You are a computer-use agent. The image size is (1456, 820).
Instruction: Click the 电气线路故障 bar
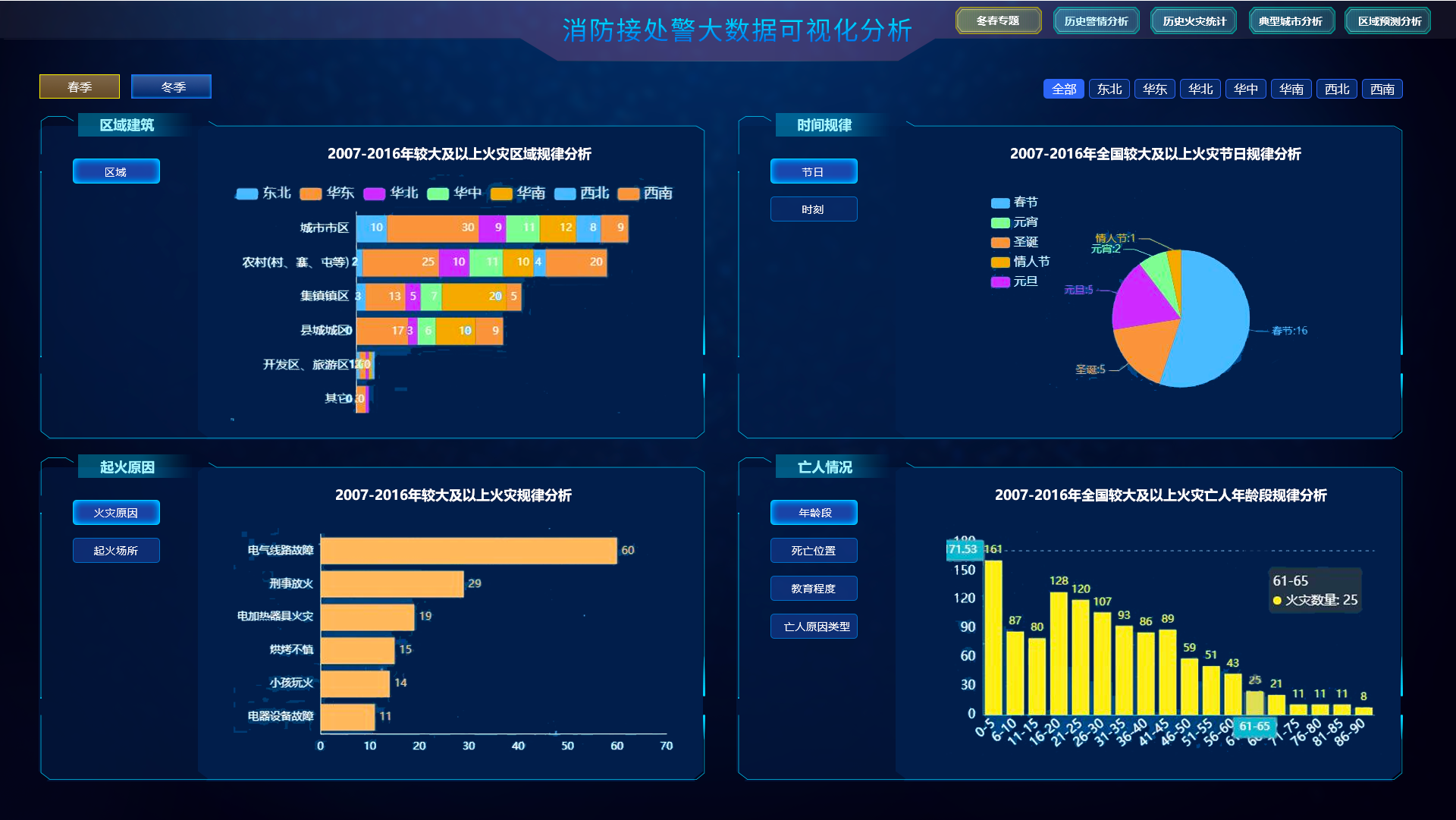[469, 551]
